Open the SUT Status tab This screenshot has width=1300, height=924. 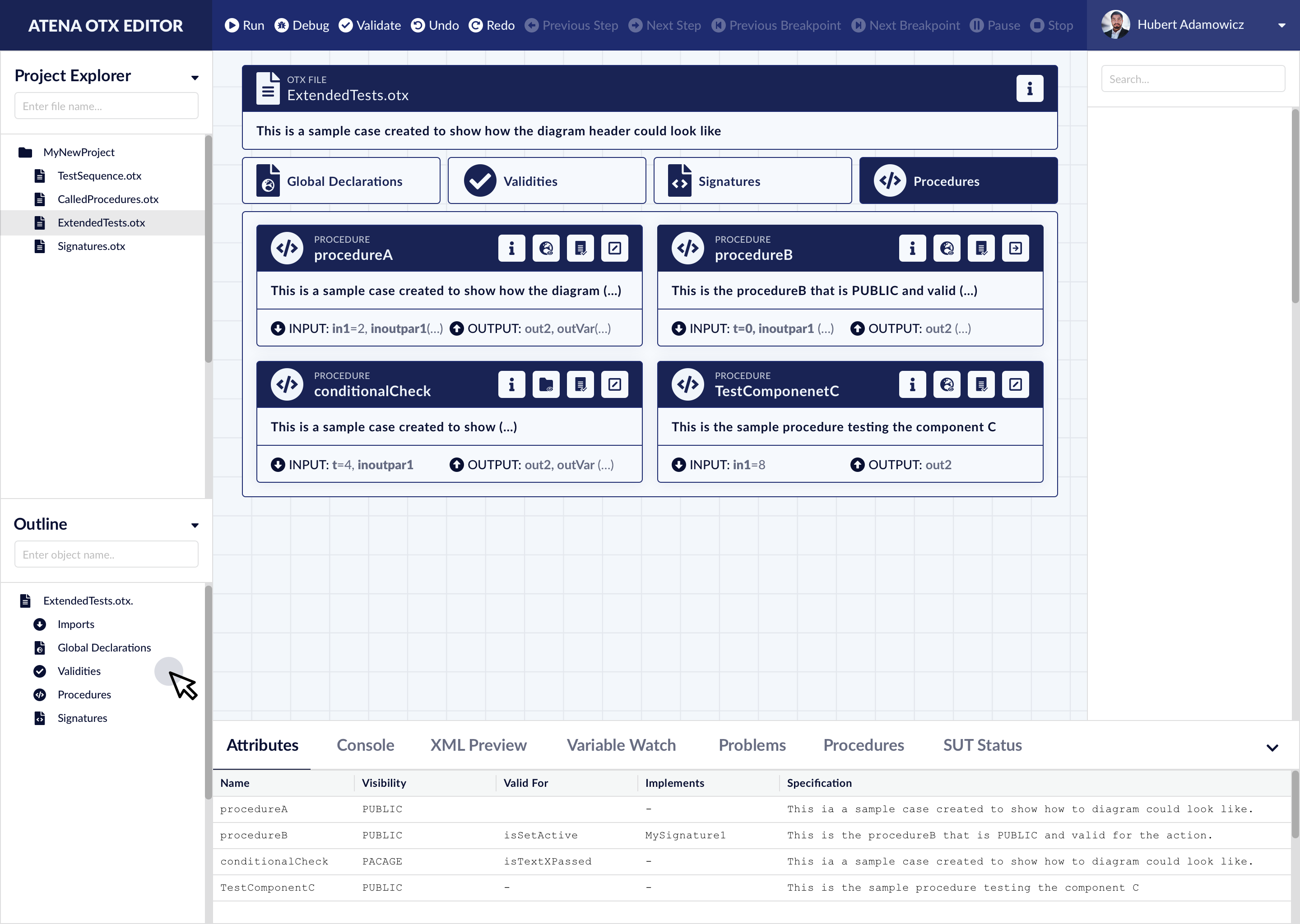[x=982, y=745]
